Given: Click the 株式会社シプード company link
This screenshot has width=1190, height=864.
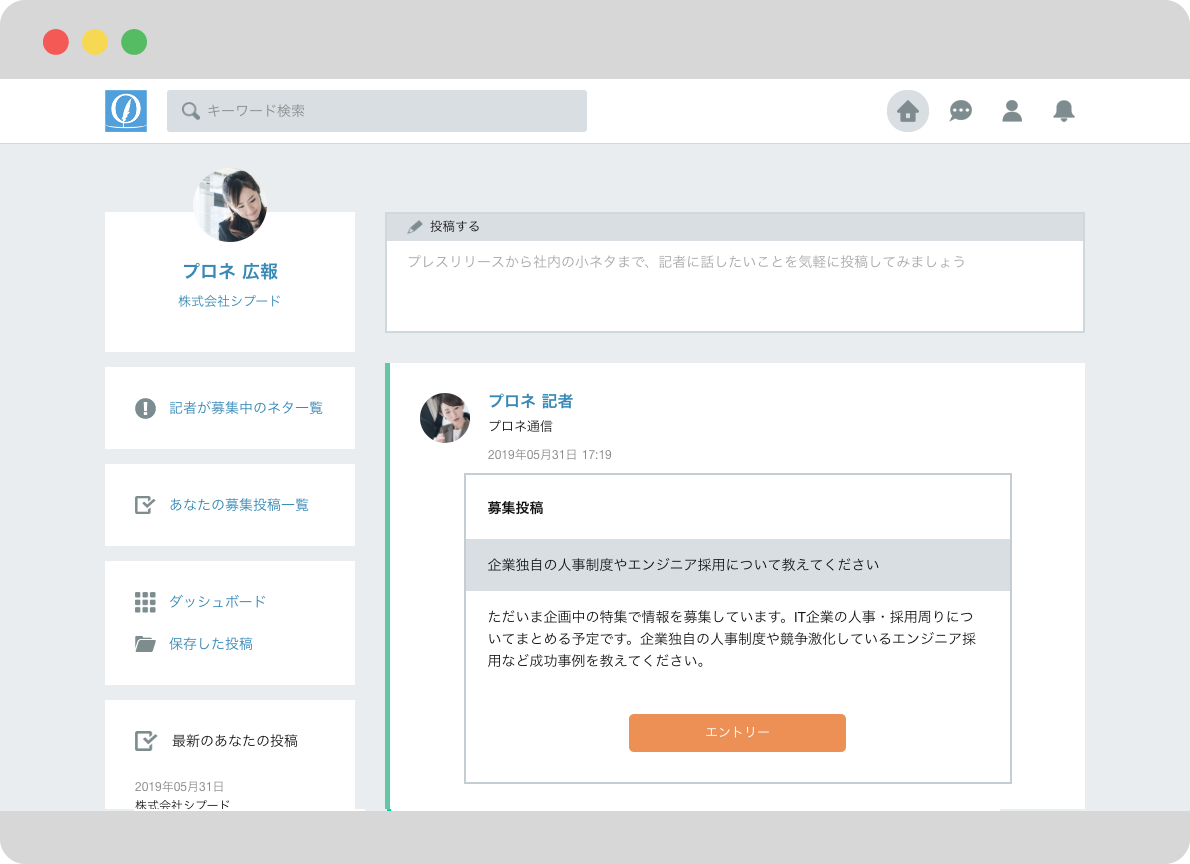Looking at the screenshot, I should point(230,301).
